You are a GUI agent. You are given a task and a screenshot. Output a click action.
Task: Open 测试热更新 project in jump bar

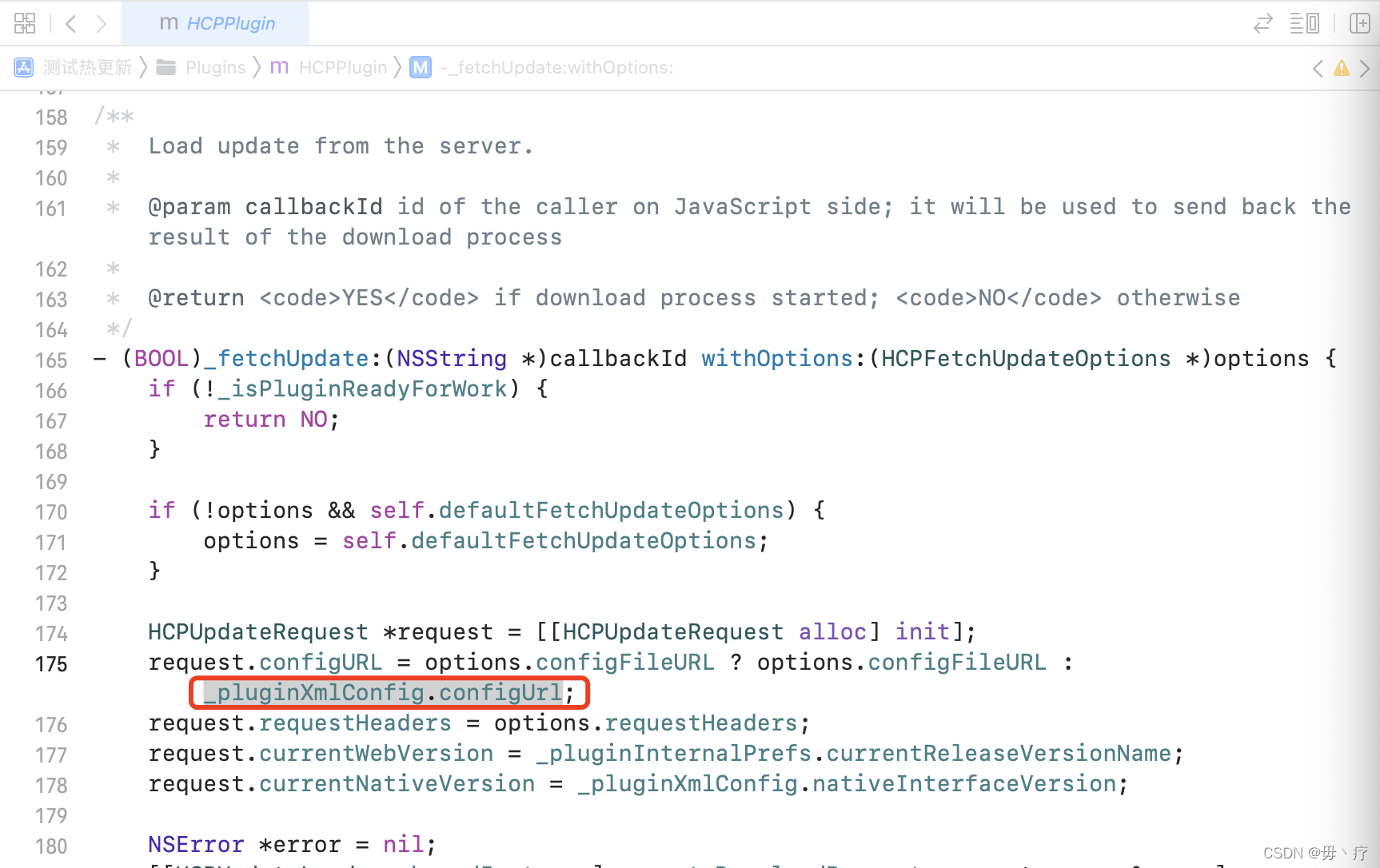pos(88,67)
